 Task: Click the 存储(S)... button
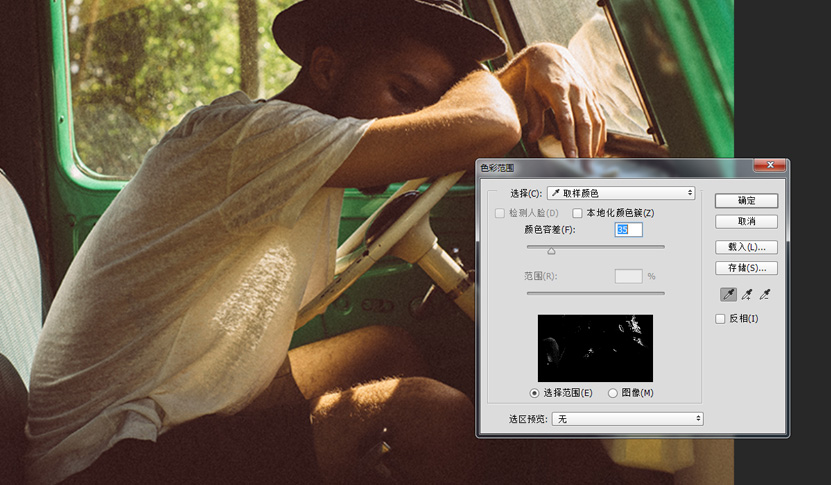tap(746, 268)
